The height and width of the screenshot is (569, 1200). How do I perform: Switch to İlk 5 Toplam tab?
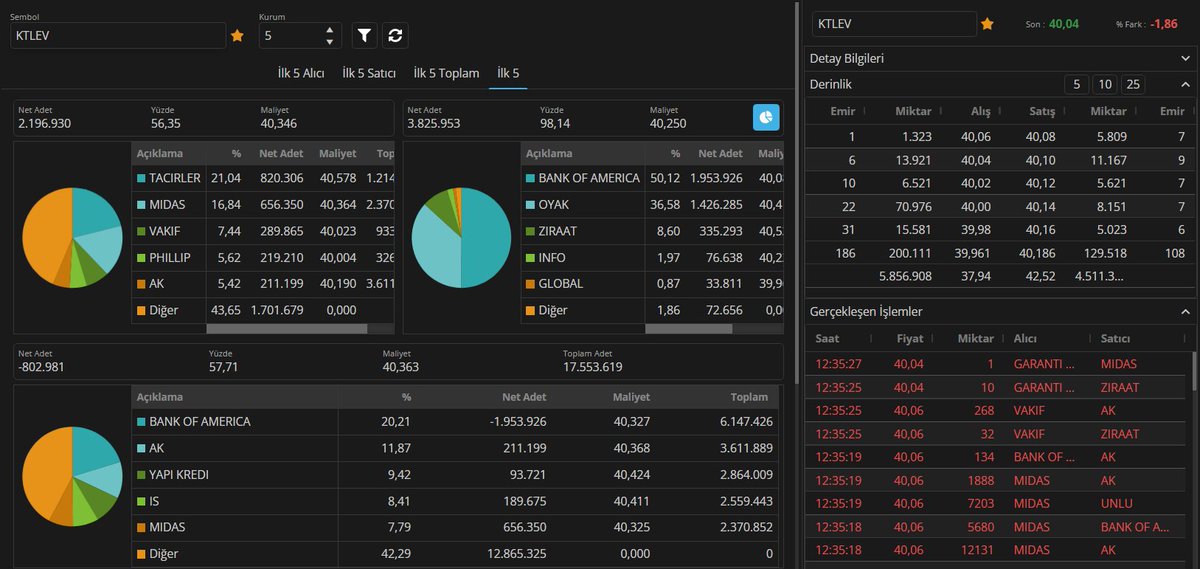click(446, 73)
